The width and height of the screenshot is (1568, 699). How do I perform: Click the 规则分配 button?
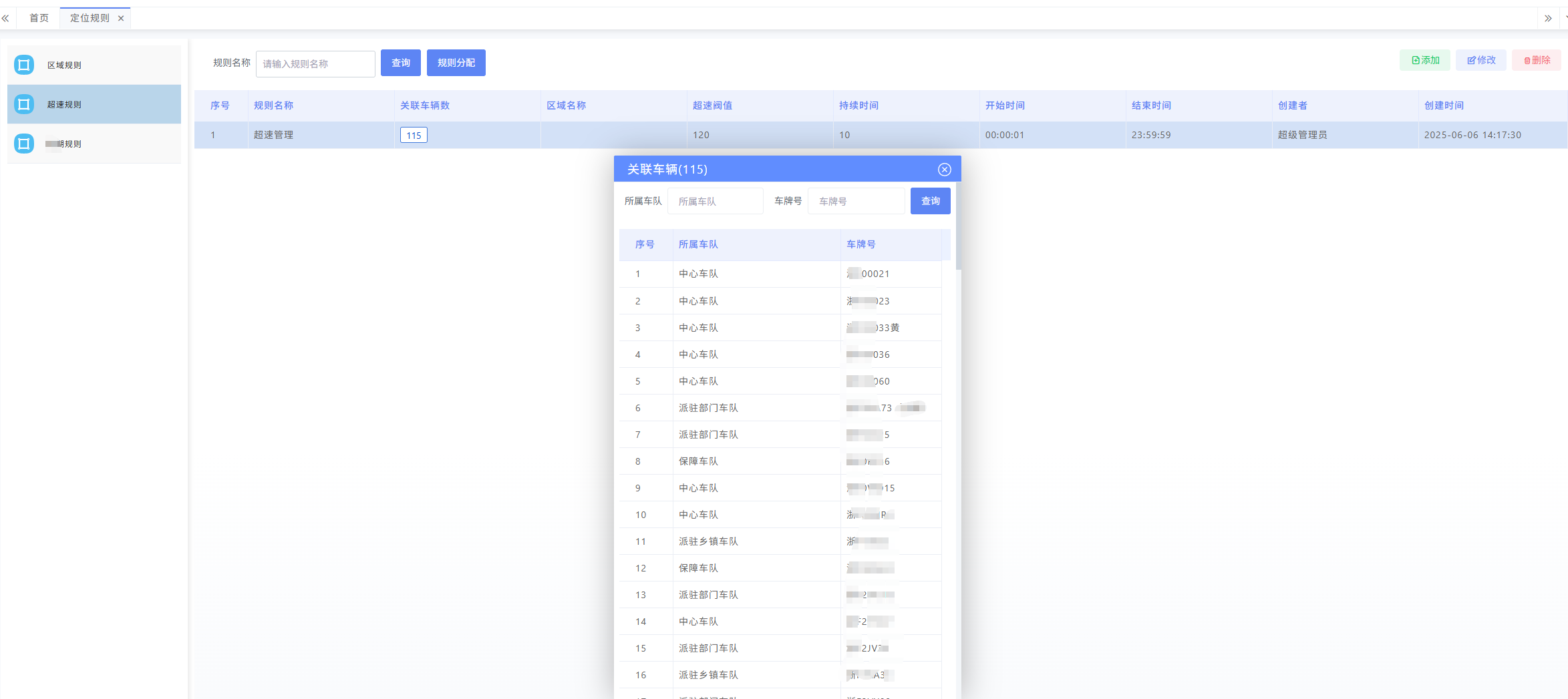click(456, 63)
